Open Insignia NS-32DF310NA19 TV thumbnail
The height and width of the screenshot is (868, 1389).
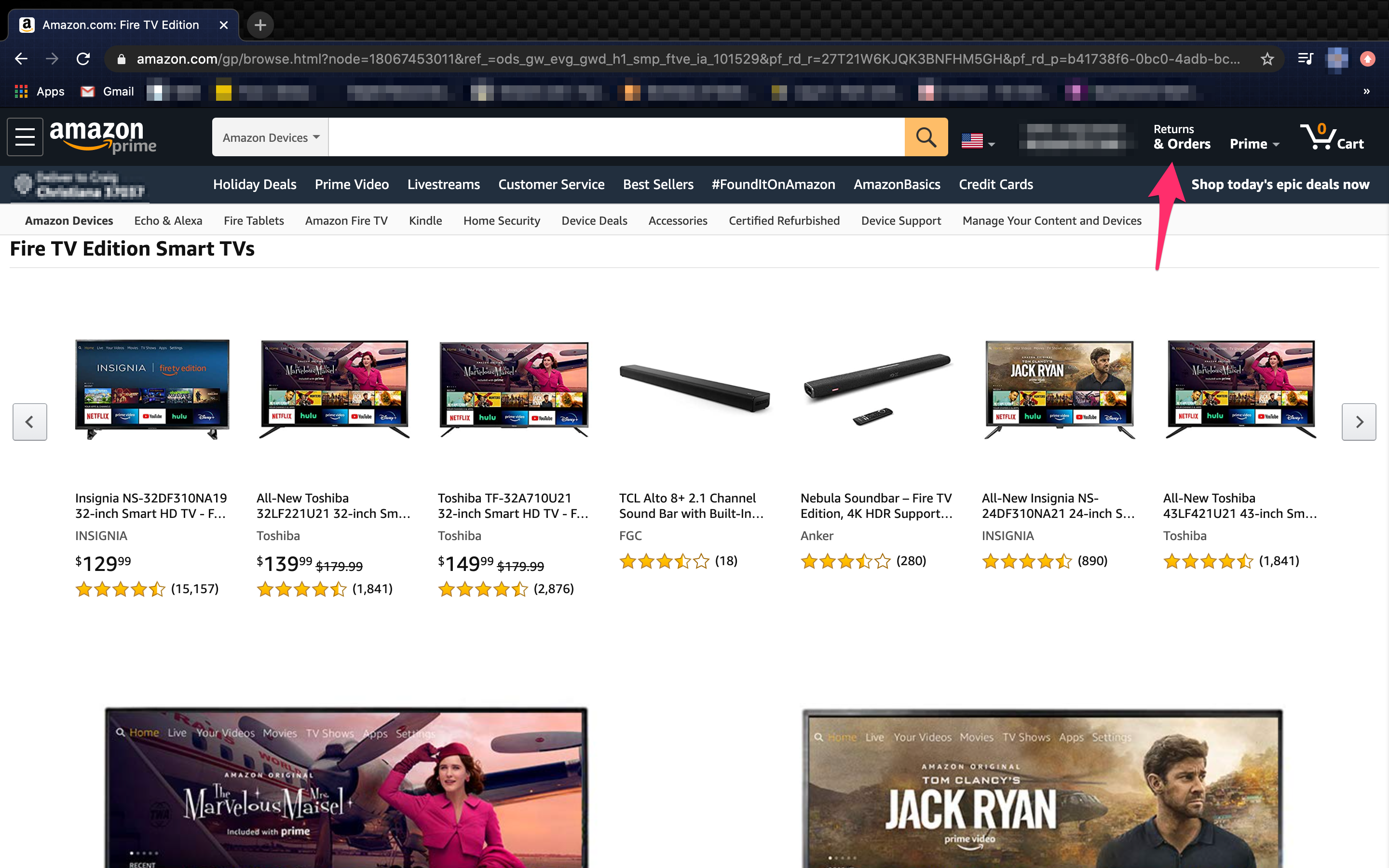coord(152,389)
